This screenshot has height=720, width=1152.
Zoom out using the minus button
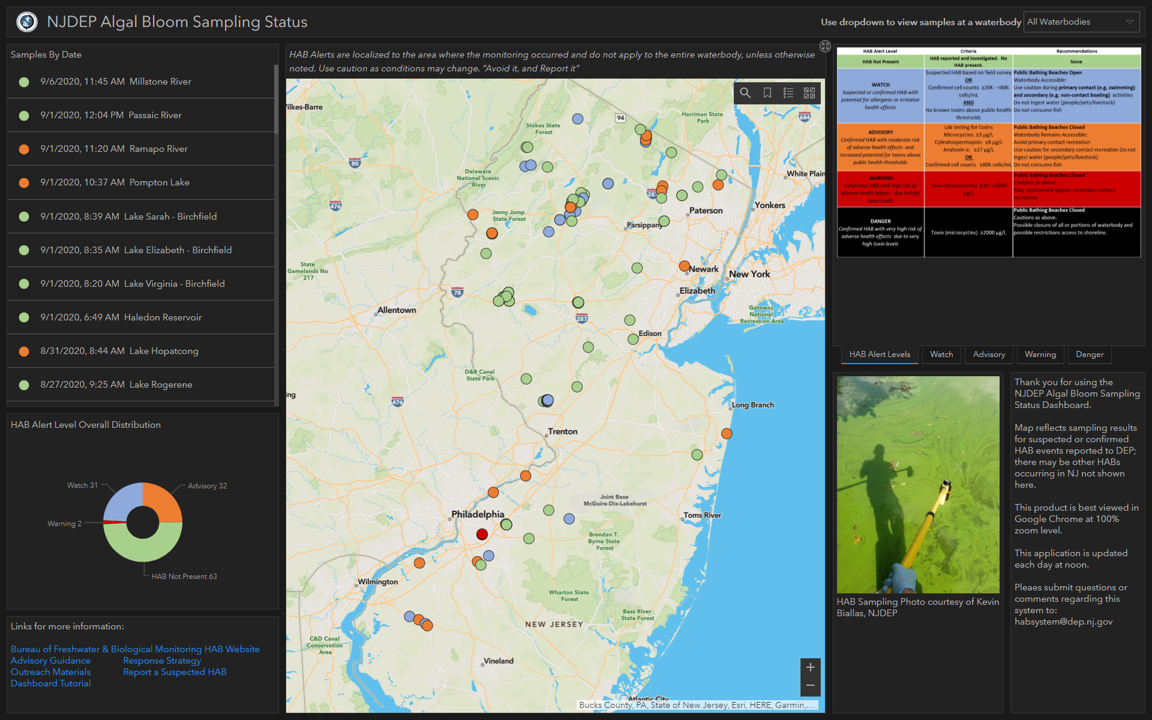[810, 685]
